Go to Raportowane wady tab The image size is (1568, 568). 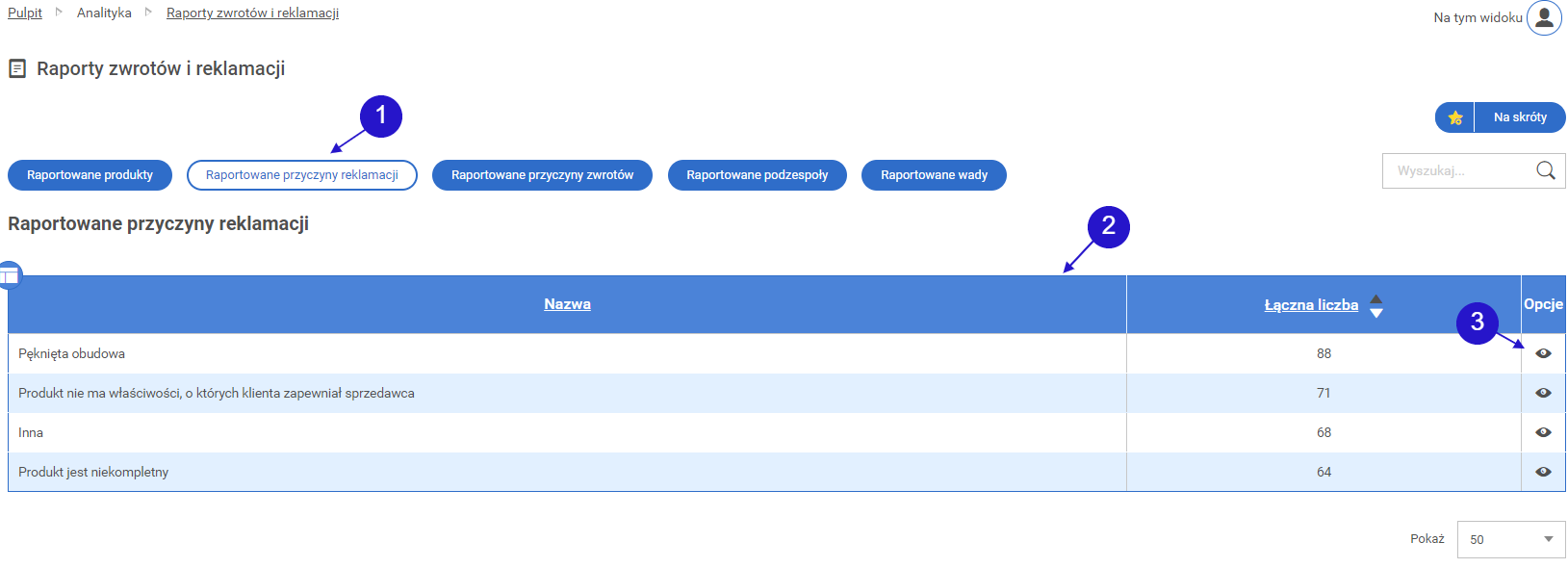point(934,175)
